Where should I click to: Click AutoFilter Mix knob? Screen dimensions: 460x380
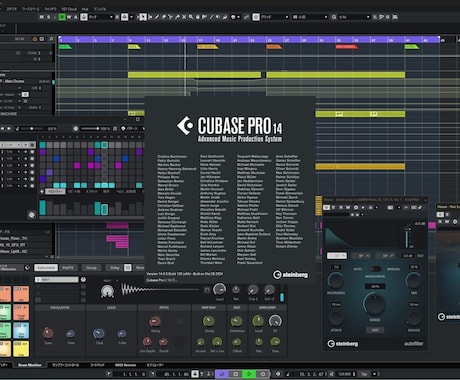(414, 281)
